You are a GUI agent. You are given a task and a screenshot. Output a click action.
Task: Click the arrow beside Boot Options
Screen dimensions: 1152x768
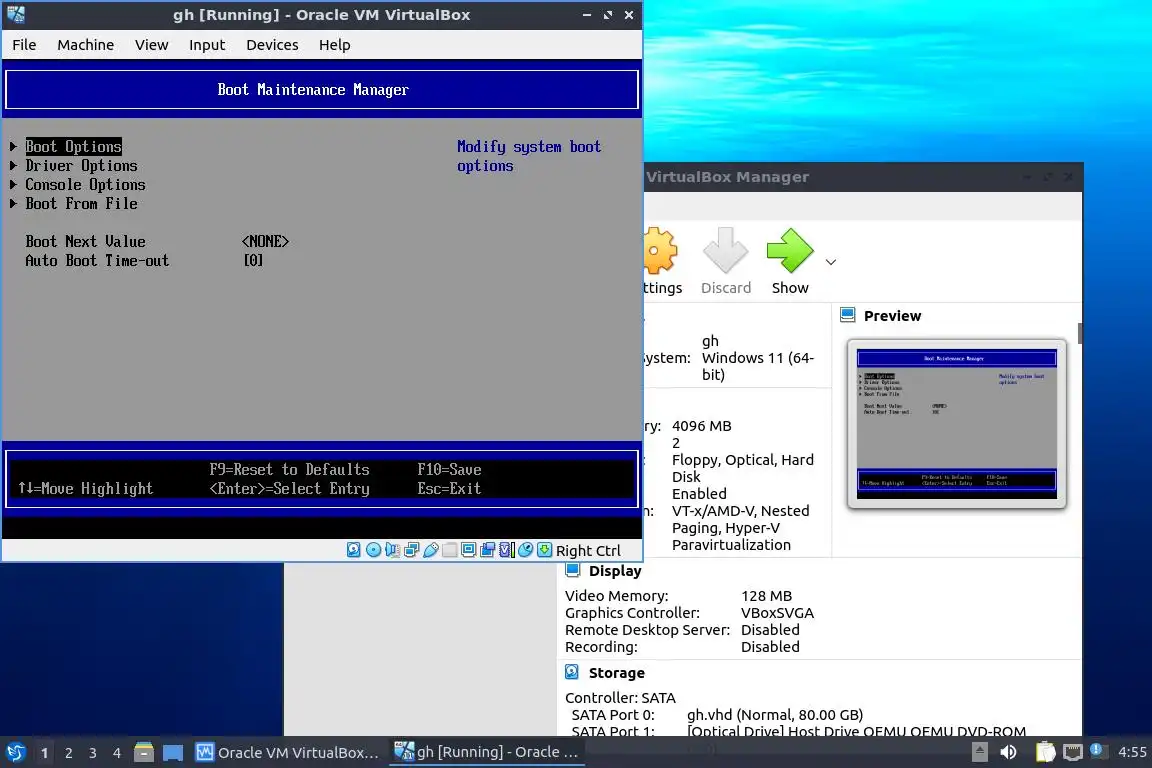coord(13,146)
